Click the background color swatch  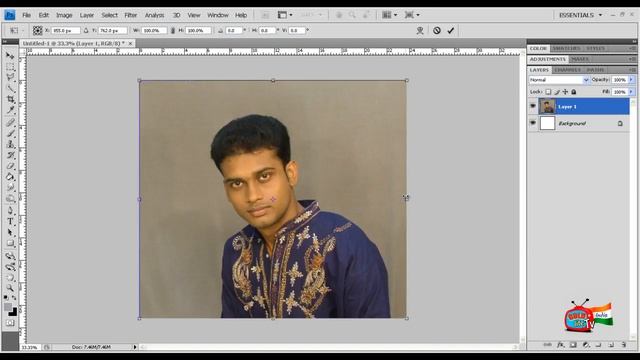pos(13,313)
